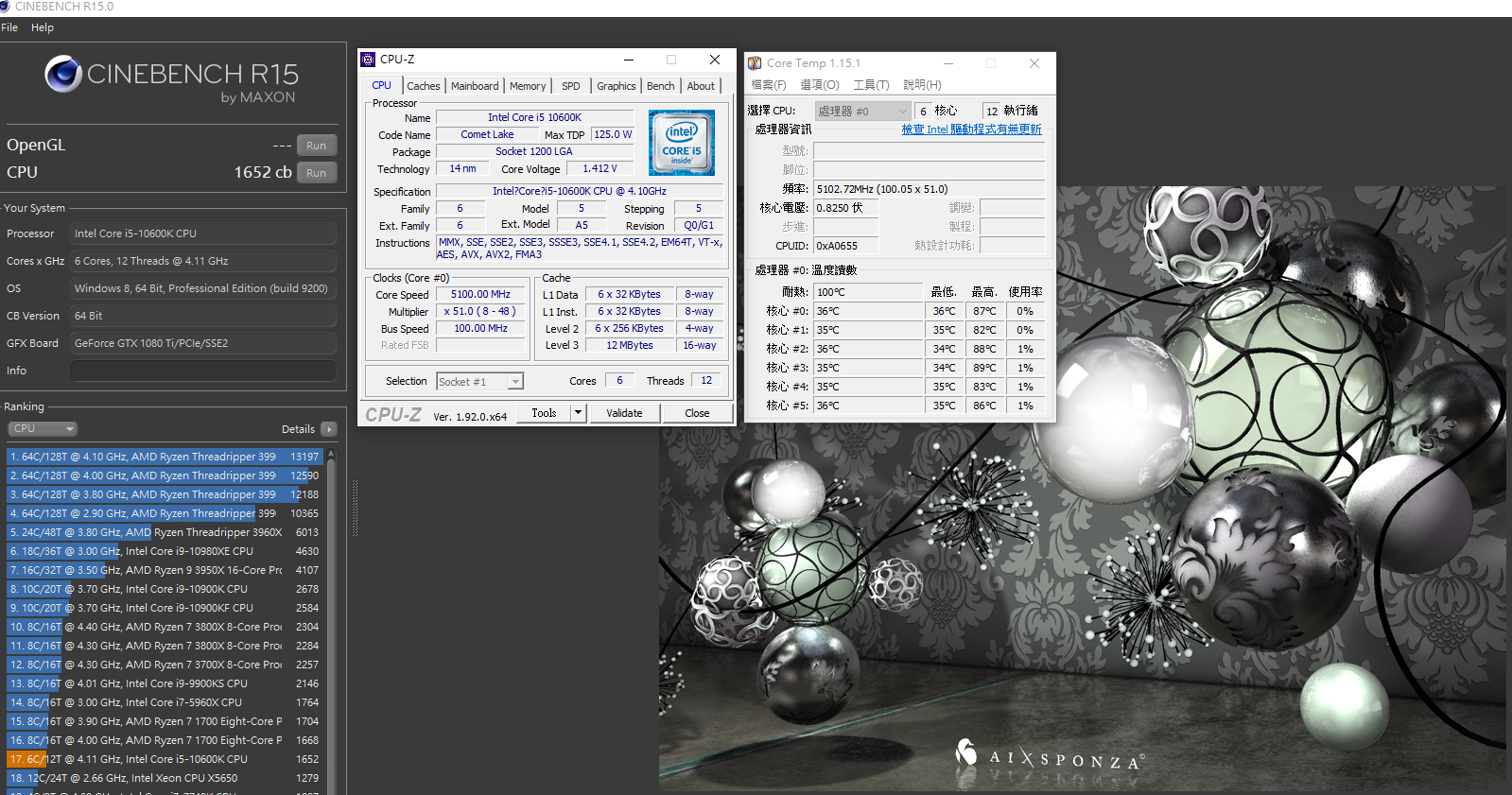
Task: Switch to the Bench tab in CPU-Z
Action: (661, 86)
